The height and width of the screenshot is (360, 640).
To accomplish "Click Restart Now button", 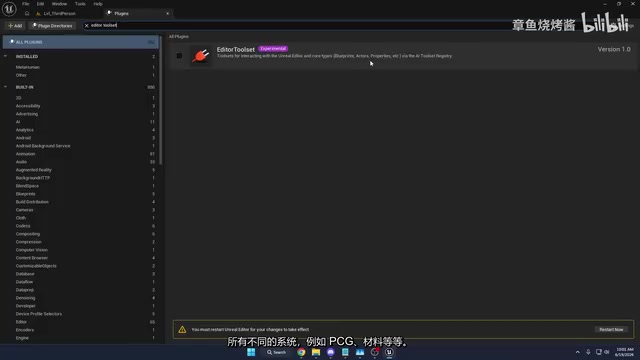I will point(611,329).
